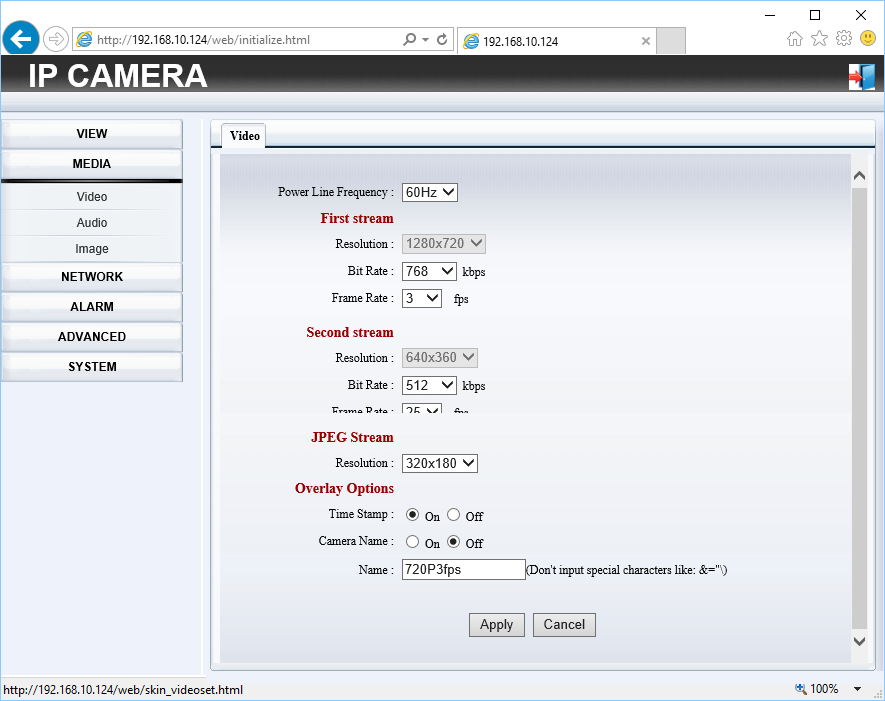Image resolution: width=885 pixels, height=701 pixels.
Task: Open First stream Resolution 1280x720 dropdown
Action: point(444,244)
